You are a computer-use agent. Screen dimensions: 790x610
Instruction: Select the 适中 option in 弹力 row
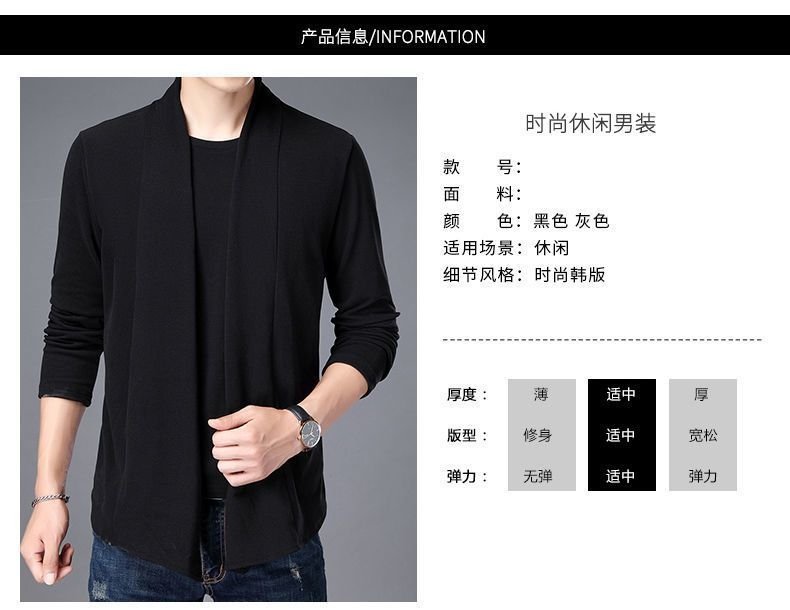point(621,476)
